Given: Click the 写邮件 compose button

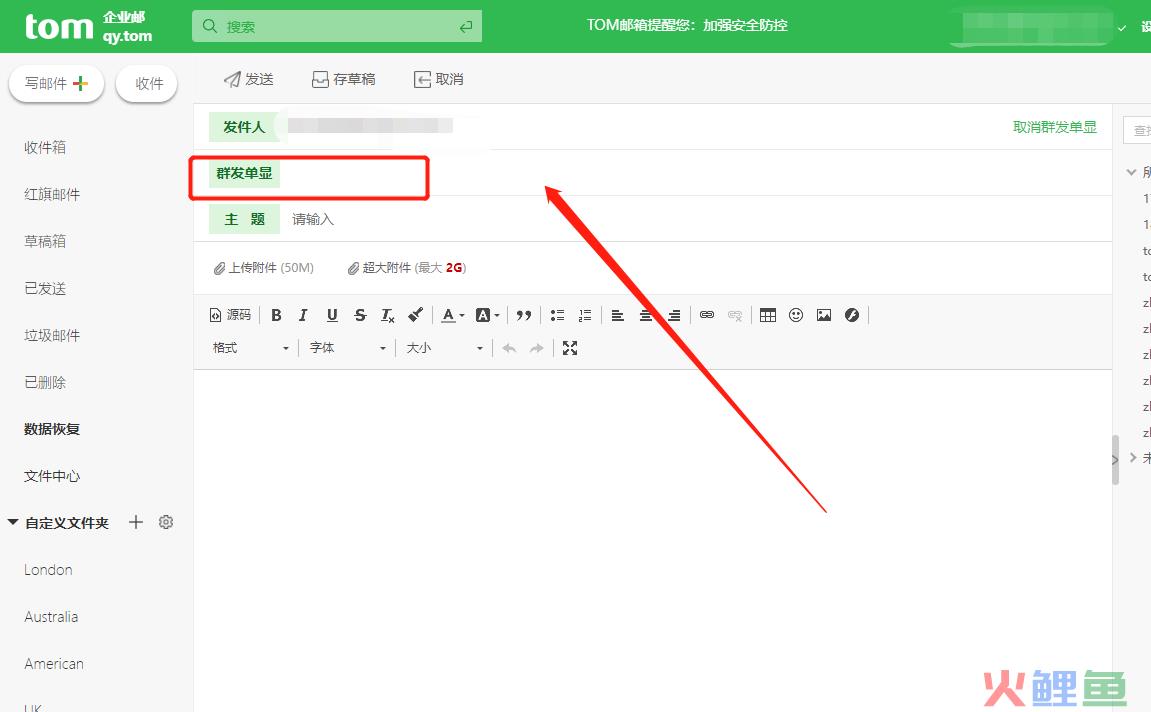Looking at the screenshot, I should coord(57,83).
